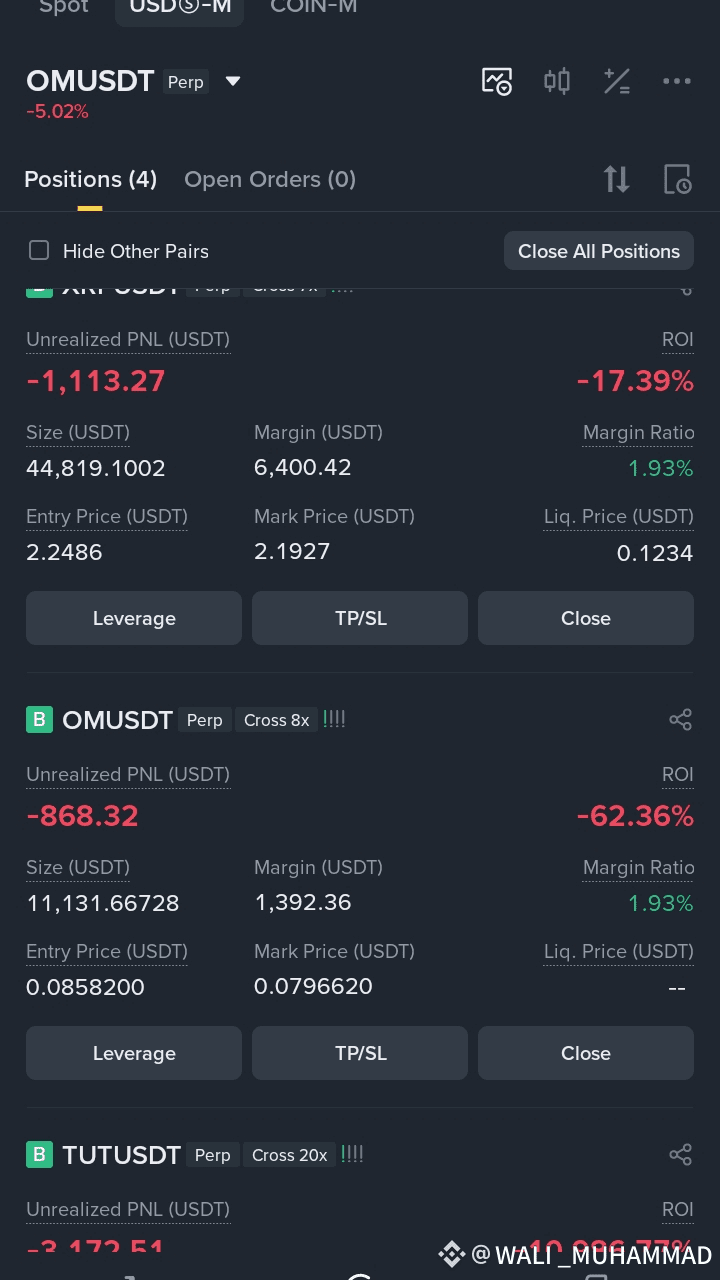720x1280 pixels.
Task: Switch to the Open Orders (0) tab
Action: [270, 179]
